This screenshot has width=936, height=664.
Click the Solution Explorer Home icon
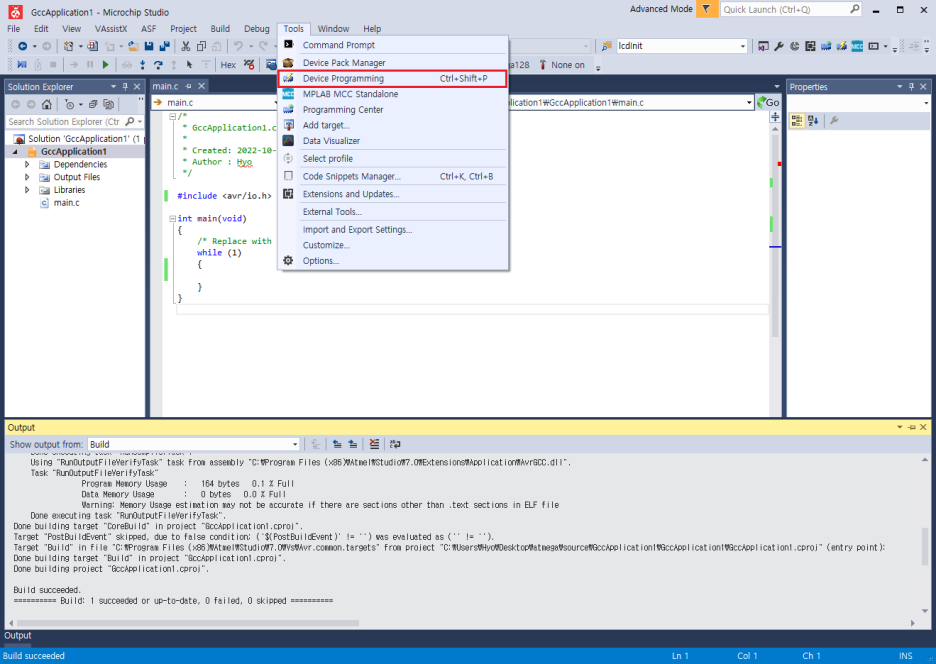tap(47, 104)
